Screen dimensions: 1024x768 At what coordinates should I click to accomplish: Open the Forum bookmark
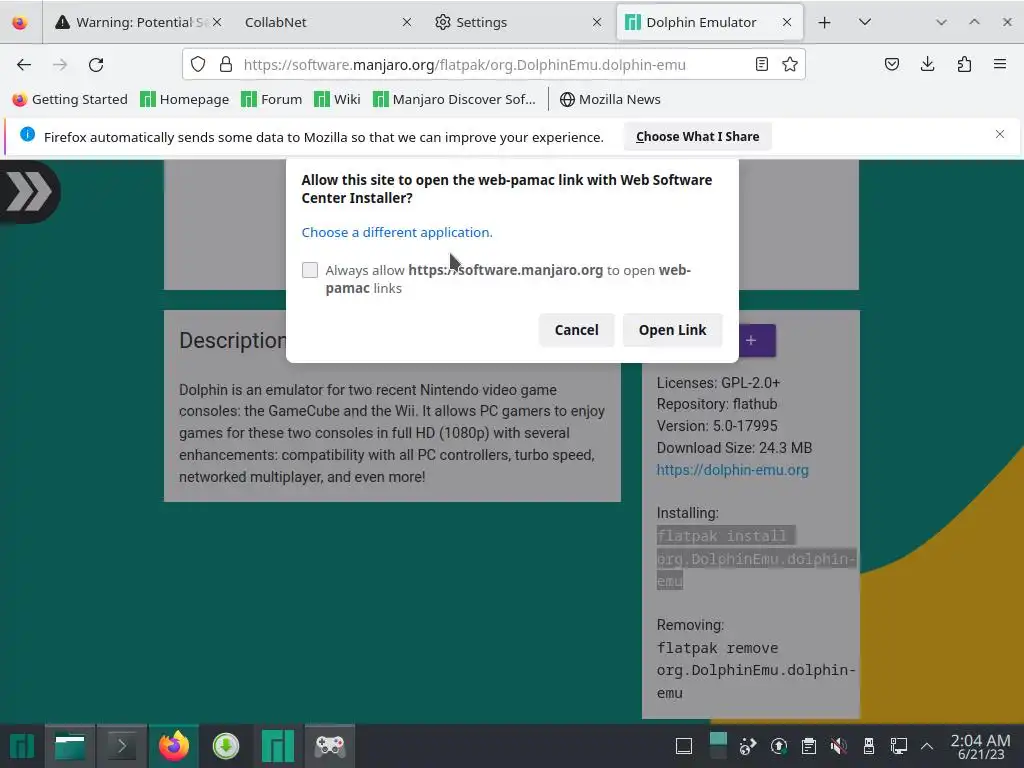(272, 99)
